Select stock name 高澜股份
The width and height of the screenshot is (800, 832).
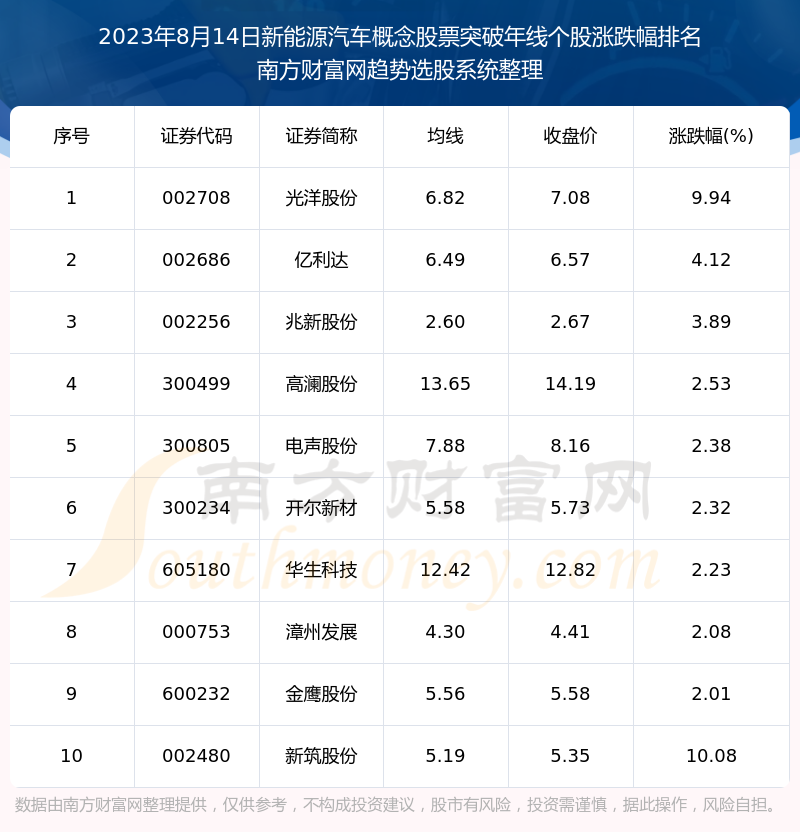click(x=321, y=384)
